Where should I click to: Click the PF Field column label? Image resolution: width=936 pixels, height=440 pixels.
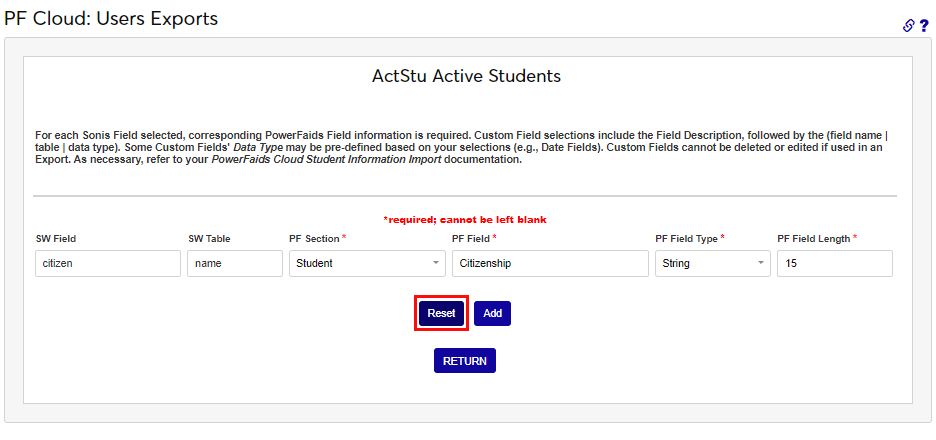pos(470,239)
